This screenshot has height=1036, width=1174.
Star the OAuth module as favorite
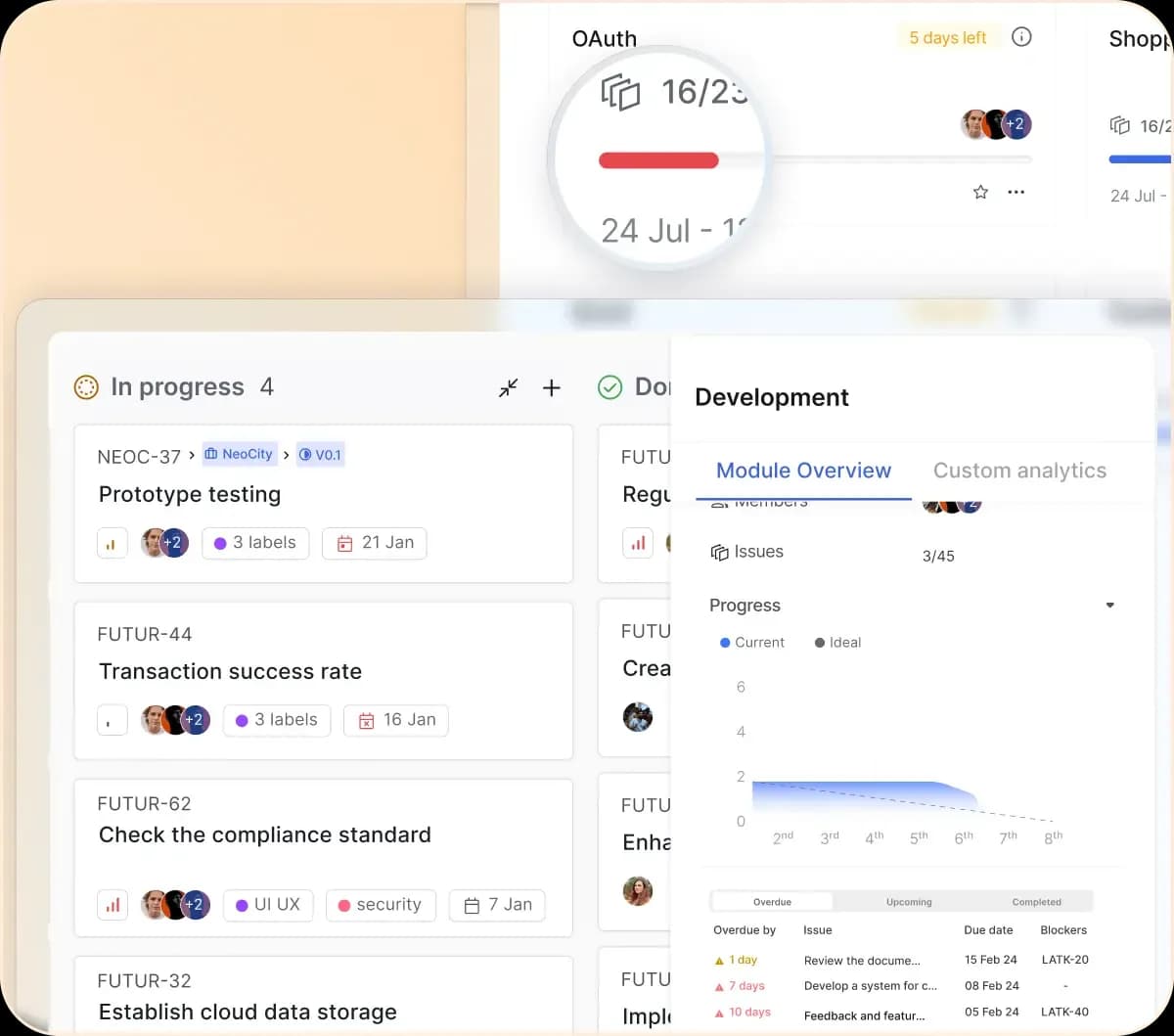pos(980,192)
